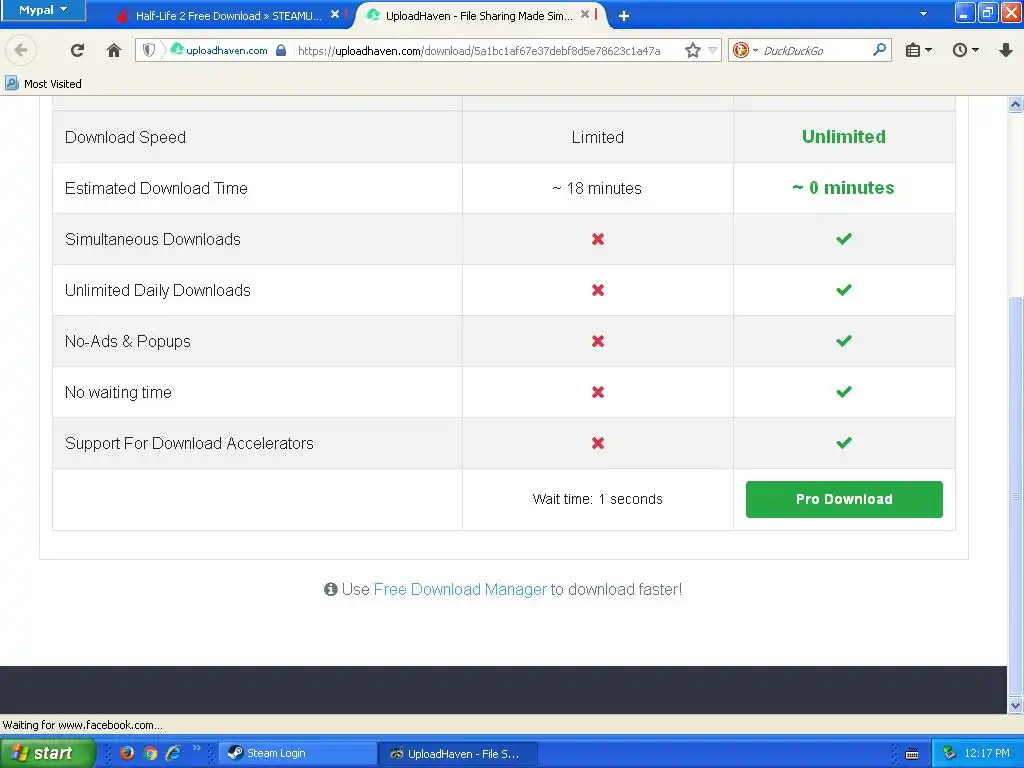Reload the page with the refresh icon

point(77,50)
